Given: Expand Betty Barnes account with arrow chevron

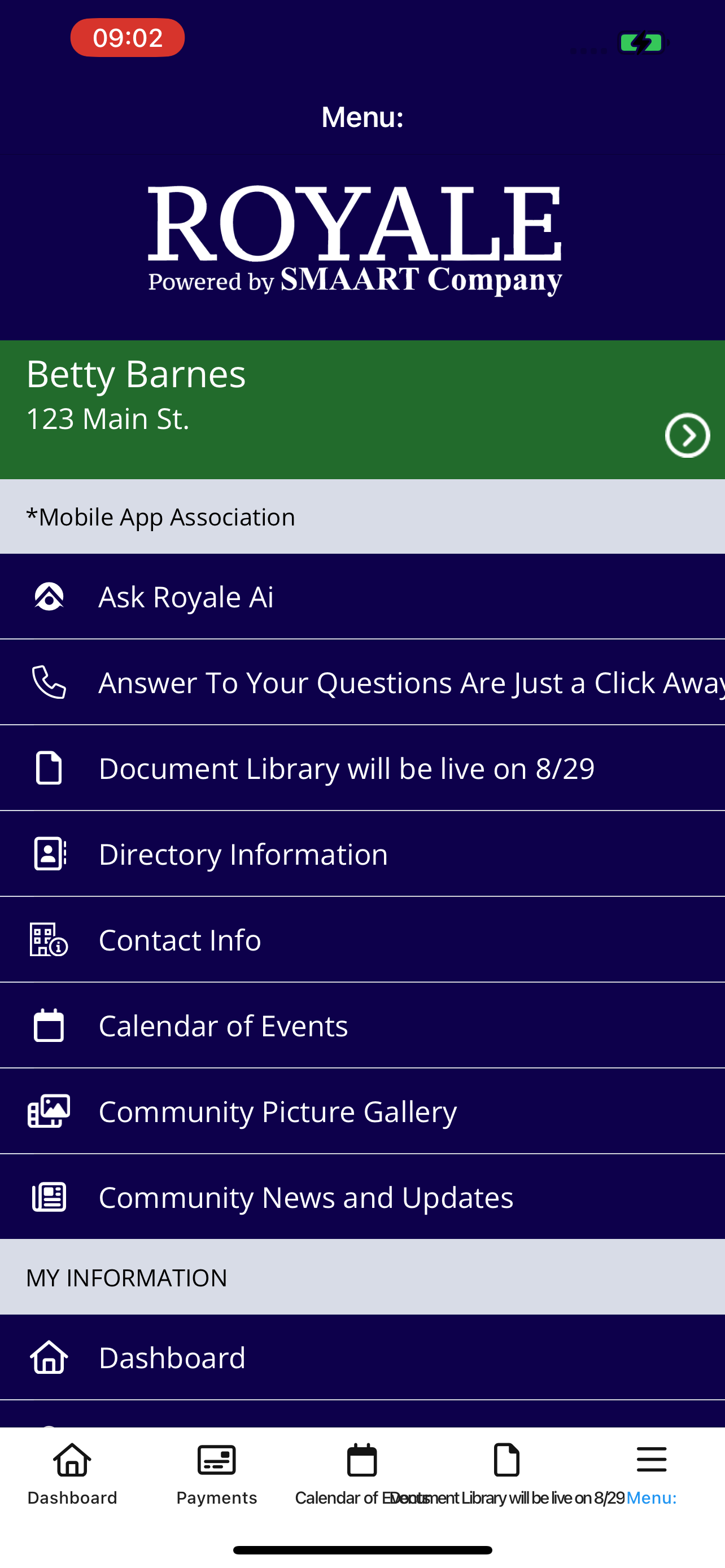Looking at the screenshot, I should [687, 435].
